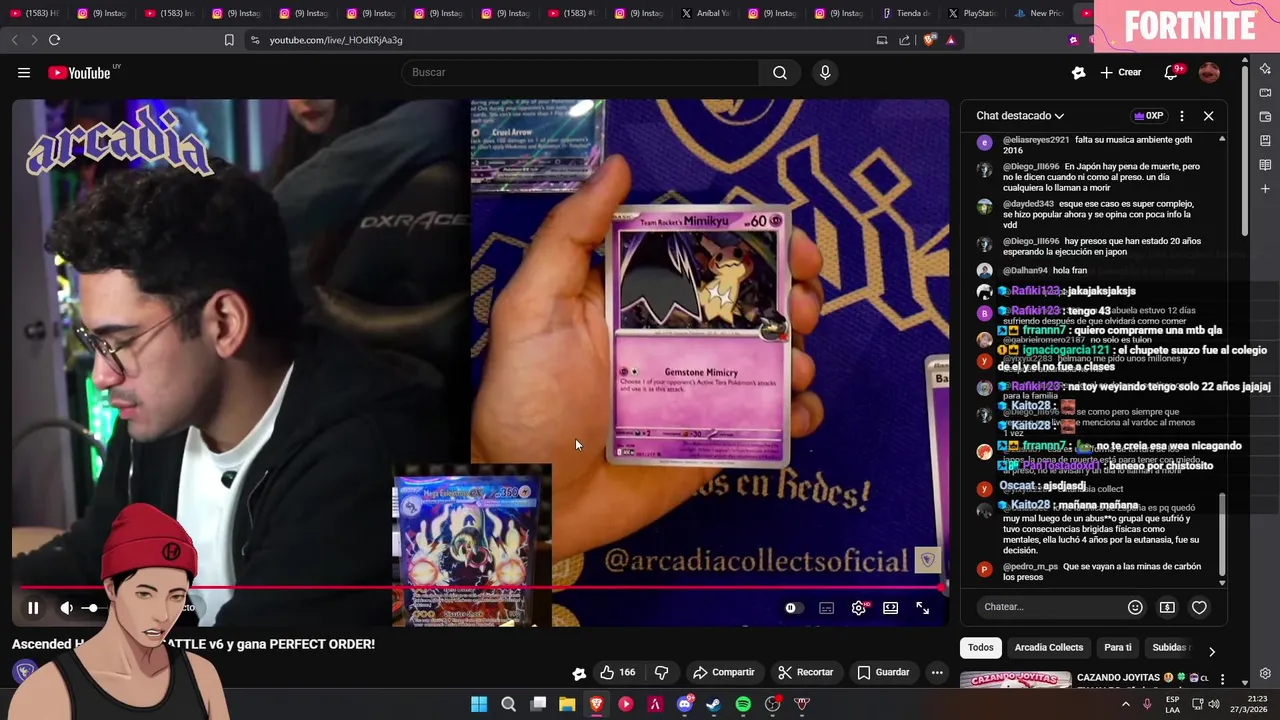Select the Todos filter chip
Image resolution: width=1280 pixels, height=720 pixels.
981,647
